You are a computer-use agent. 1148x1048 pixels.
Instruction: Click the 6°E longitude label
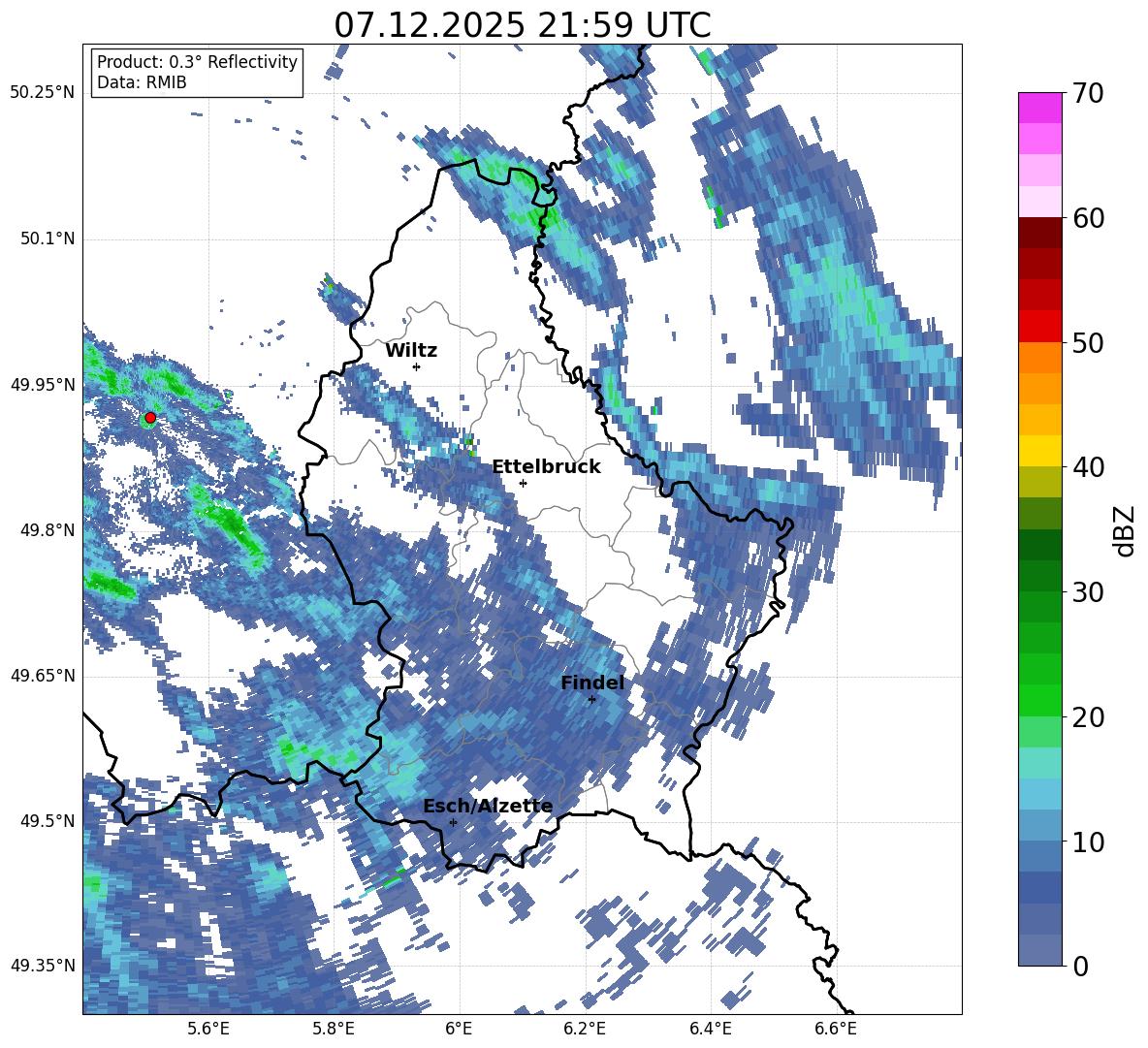(459, 1029)
